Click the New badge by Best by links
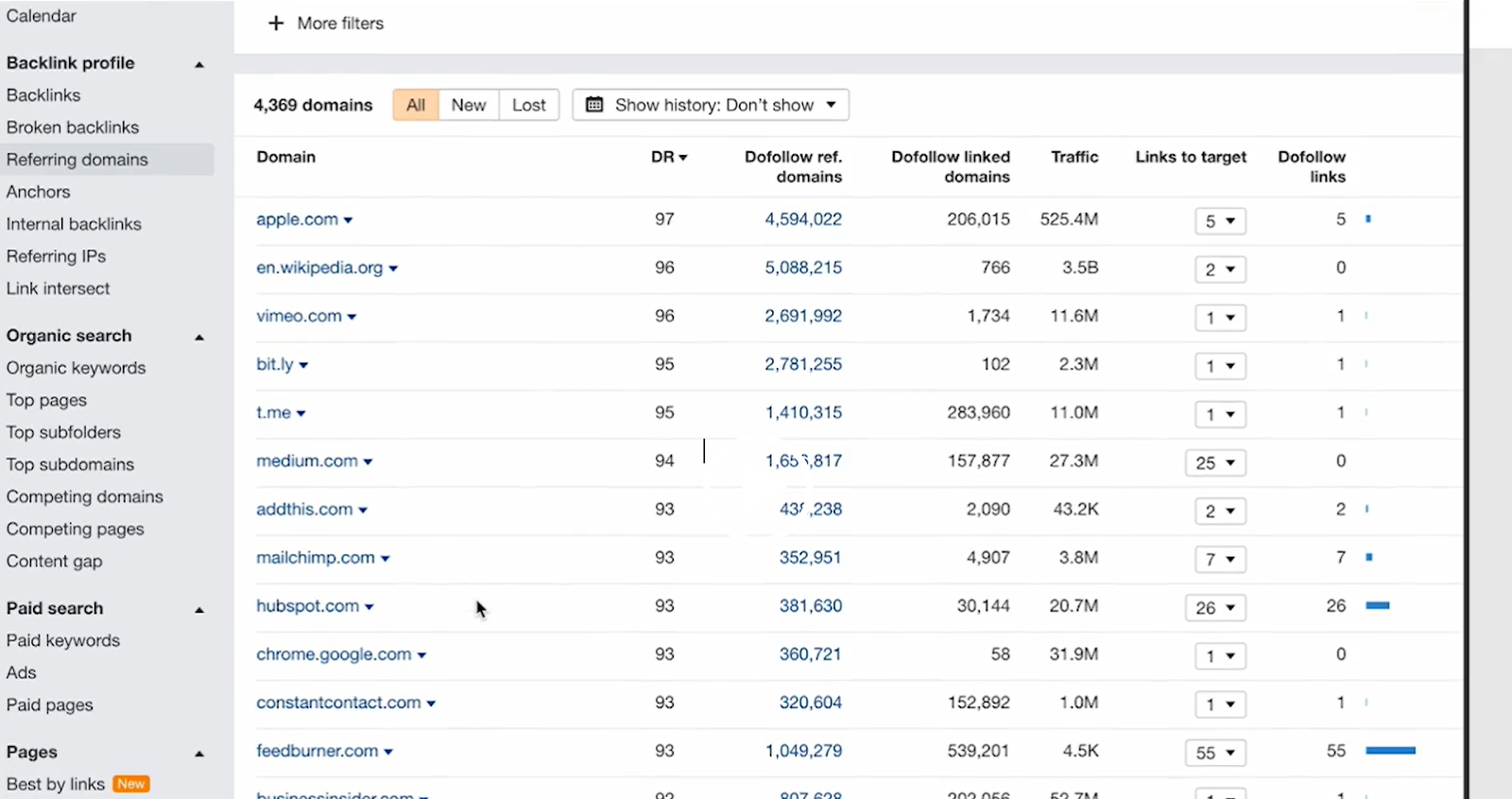Image resolution: width=1512 pixels, height=799 pixels. click(131, 784)
